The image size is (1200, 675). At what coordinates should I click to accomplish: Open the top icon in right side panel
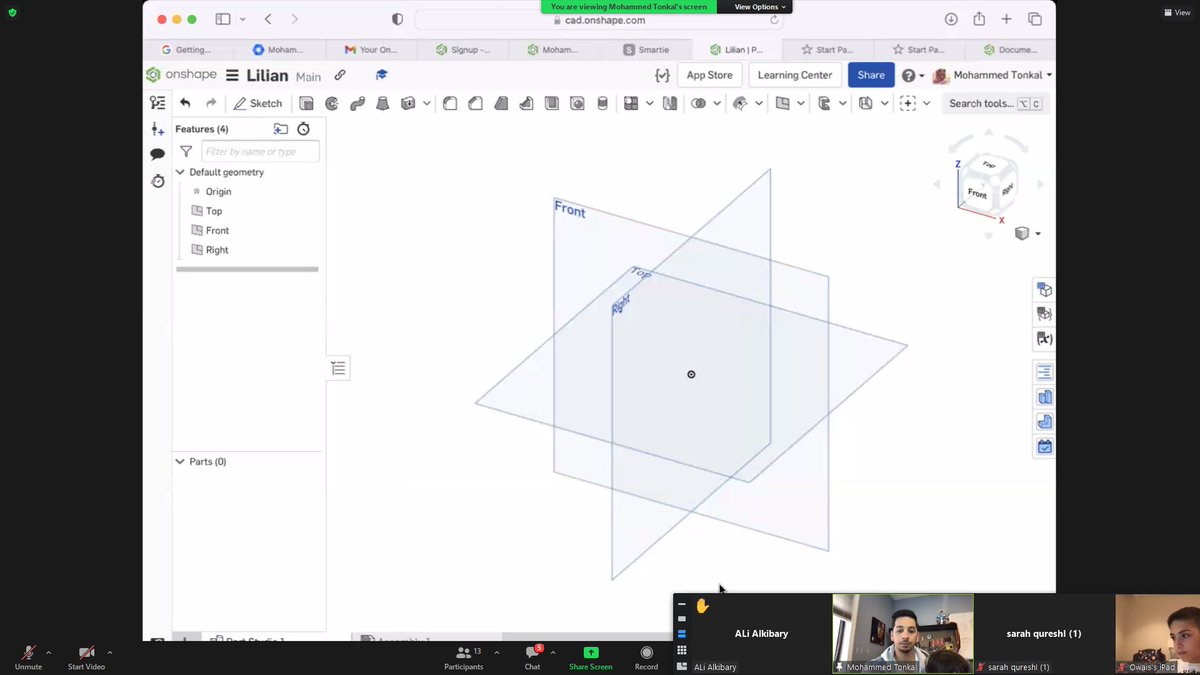pos(1044,290)
